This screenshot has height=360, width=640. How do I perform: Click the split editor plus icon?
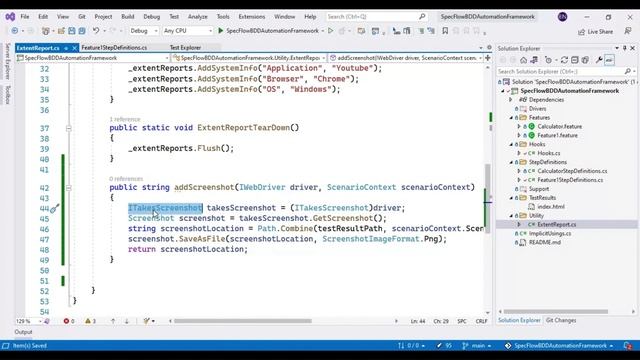[x=487, y=58]
